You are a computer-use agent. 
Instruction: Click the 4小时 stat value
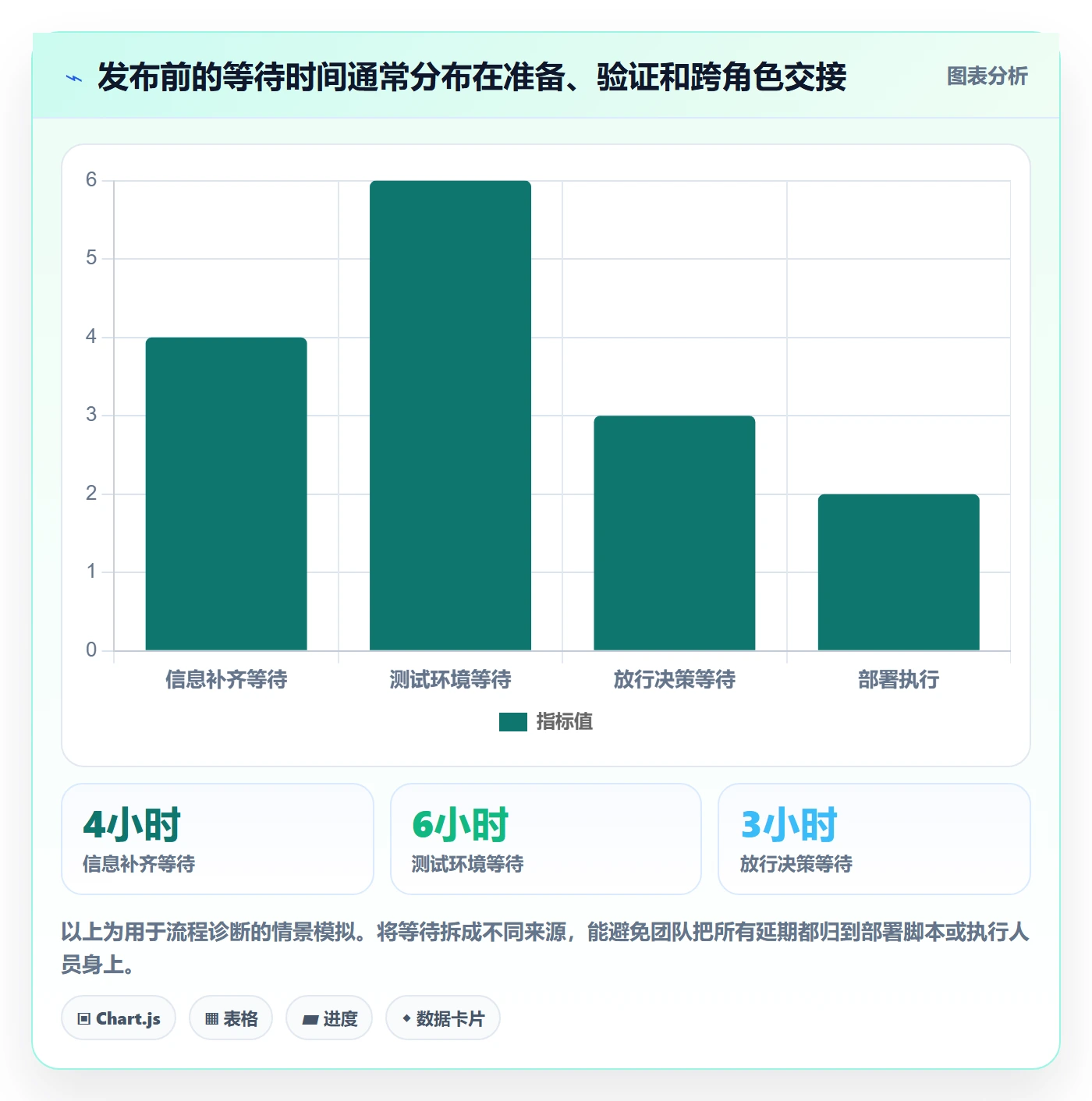point(132,825)
